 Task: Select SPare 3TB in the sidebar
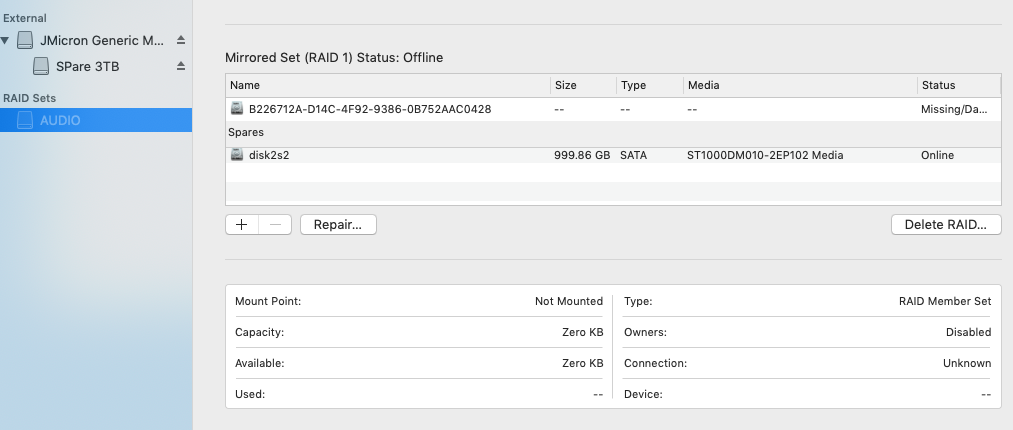click(x=89, y=66)
